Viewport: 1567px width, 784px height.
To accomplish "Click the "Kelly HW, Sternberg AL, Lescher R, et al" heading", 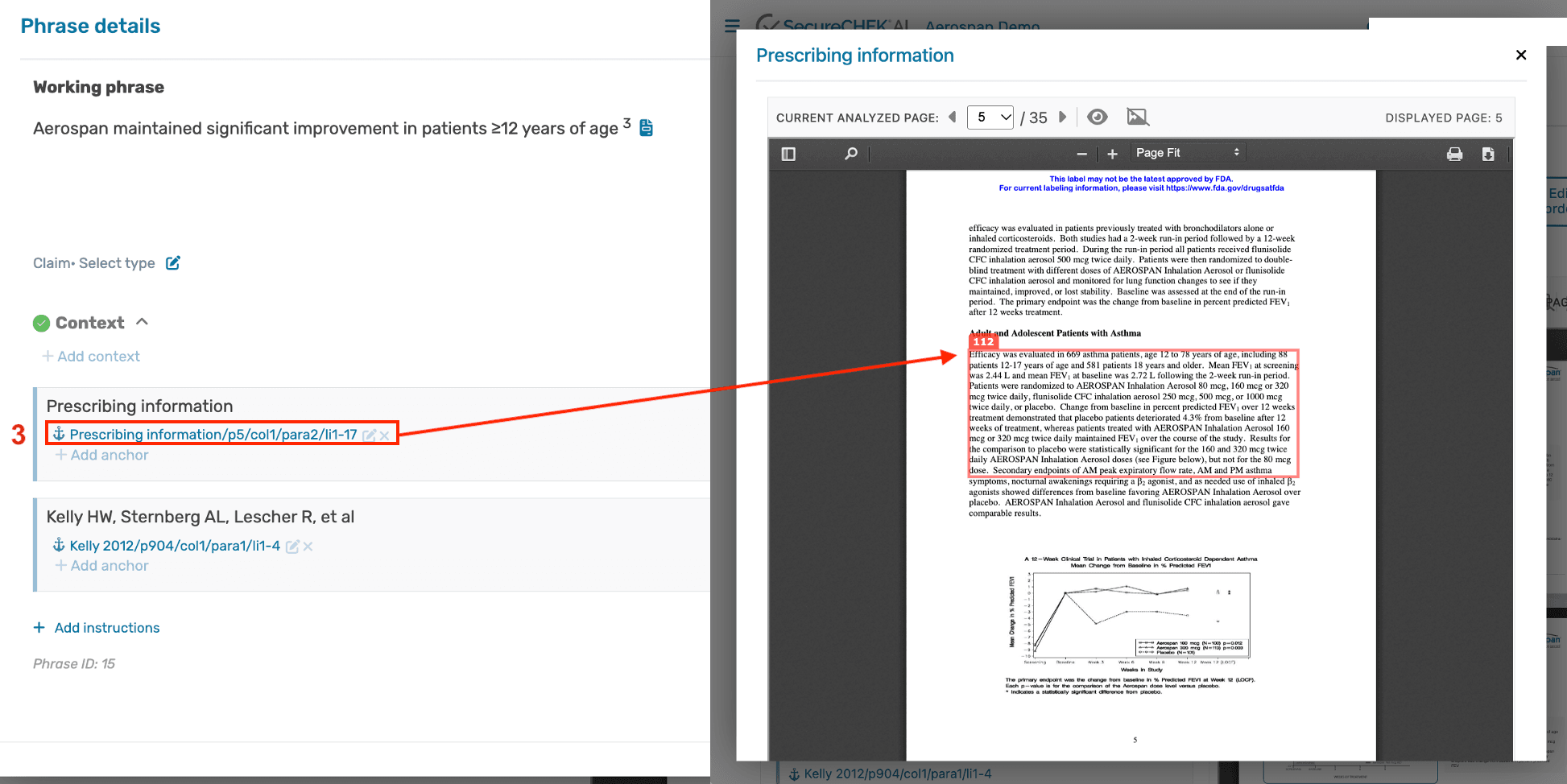I will coord(201,517).
